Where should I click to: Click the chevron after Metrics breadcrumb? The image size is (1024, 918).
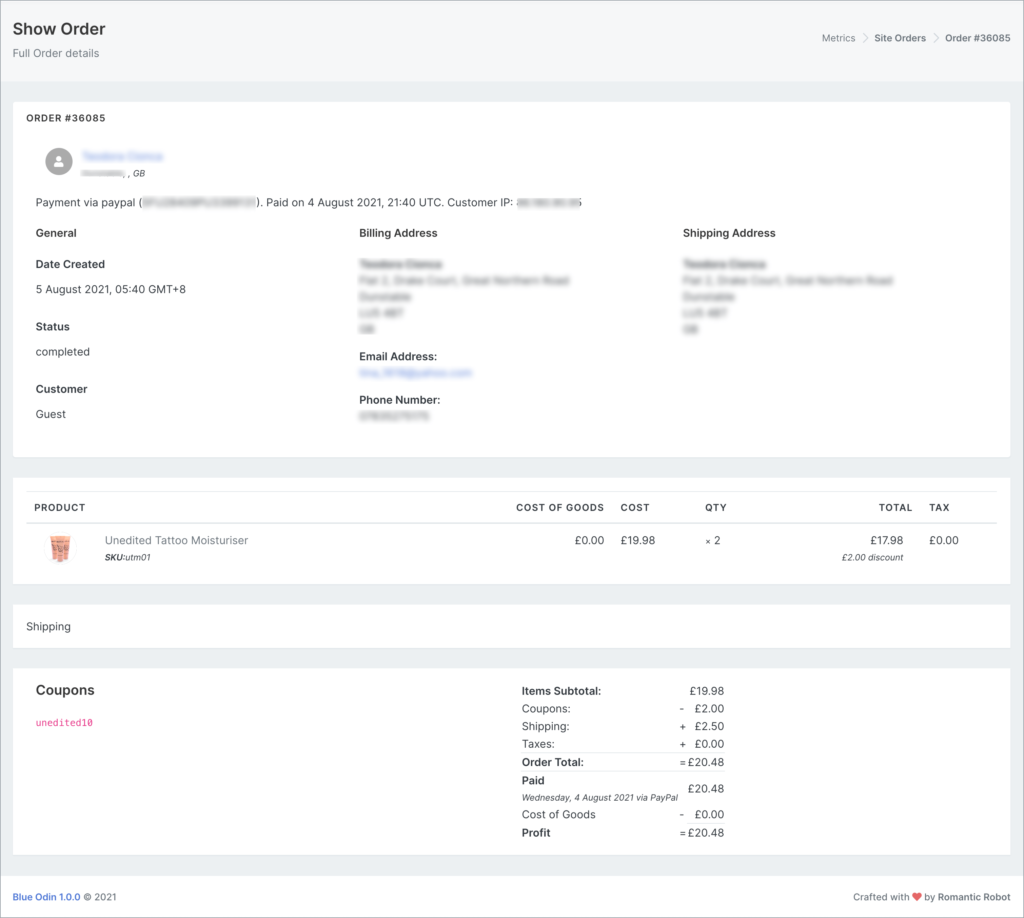(x=865, y=38)
